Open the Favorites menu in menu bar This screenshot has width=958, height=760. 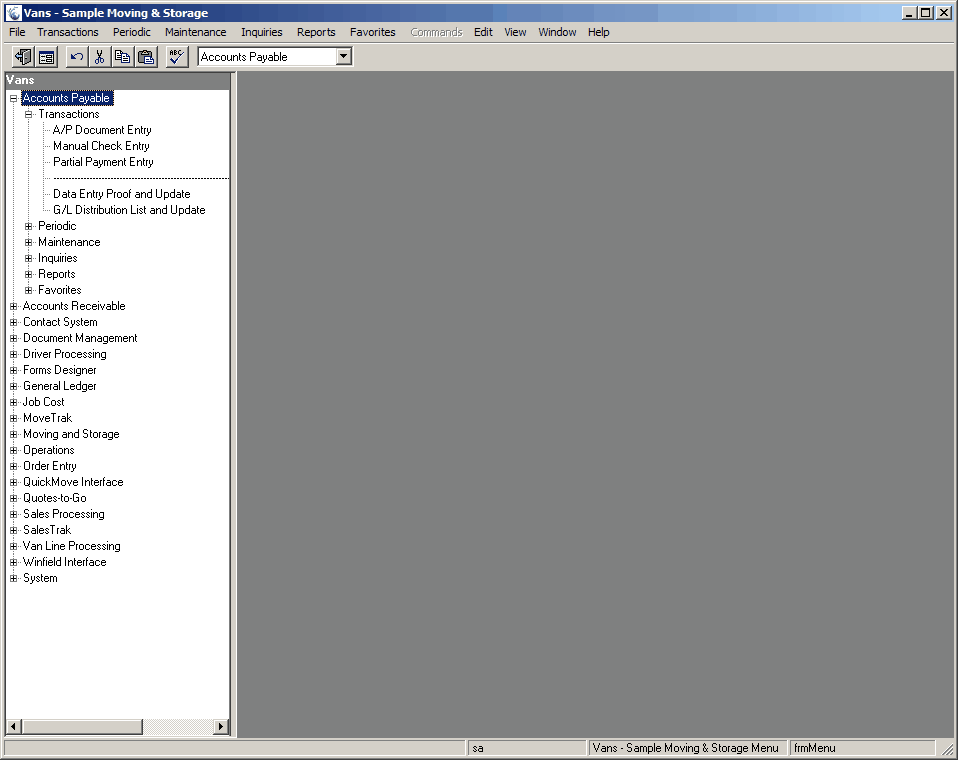coord(373,32)
